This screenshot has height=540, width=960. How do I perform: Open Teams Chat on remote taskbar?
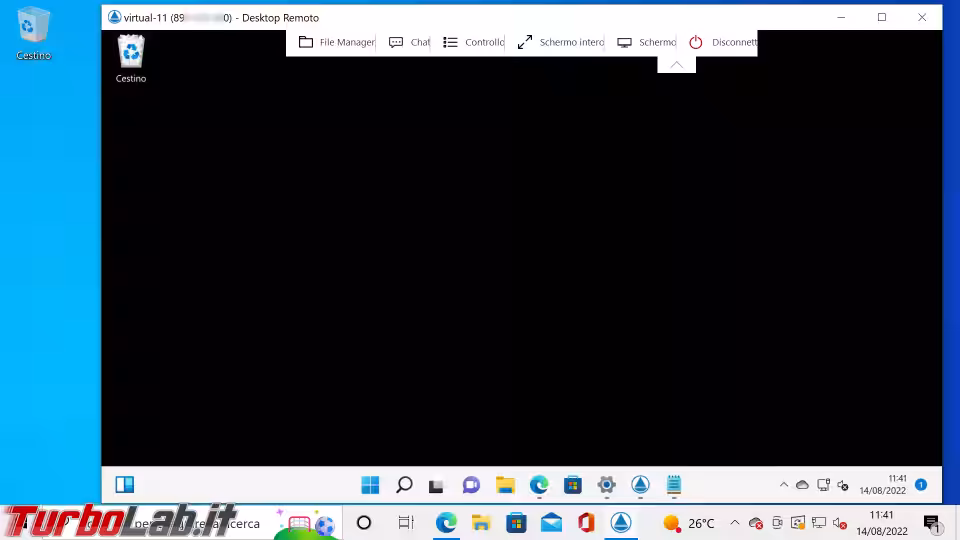point(471,485)
